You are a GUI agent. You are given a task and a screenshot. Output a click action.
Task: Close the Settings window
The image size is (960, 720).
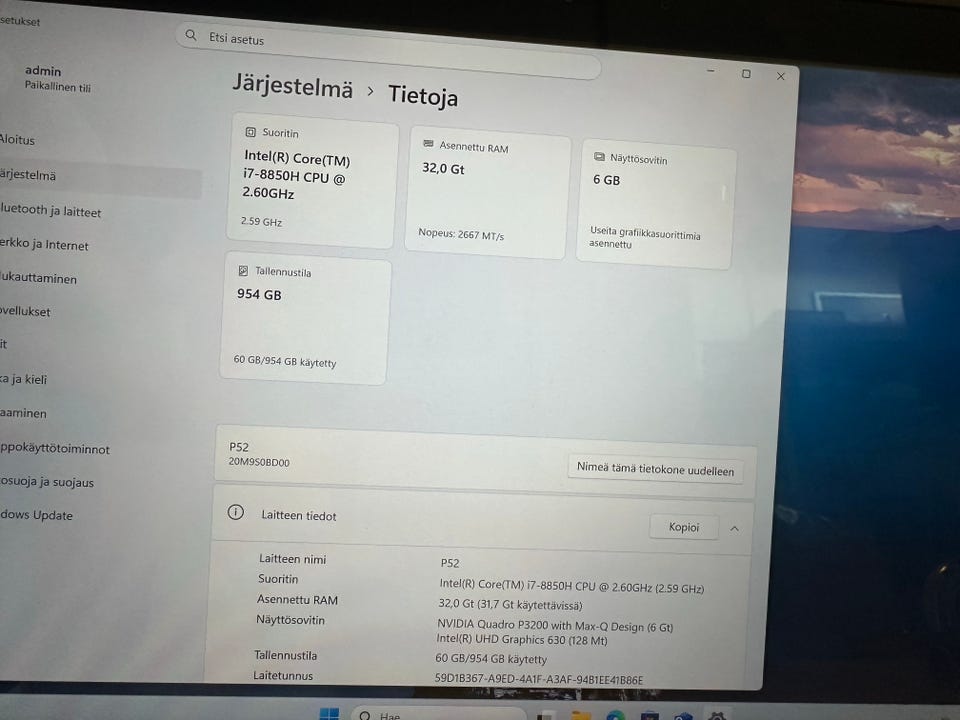tap(781, 76)
